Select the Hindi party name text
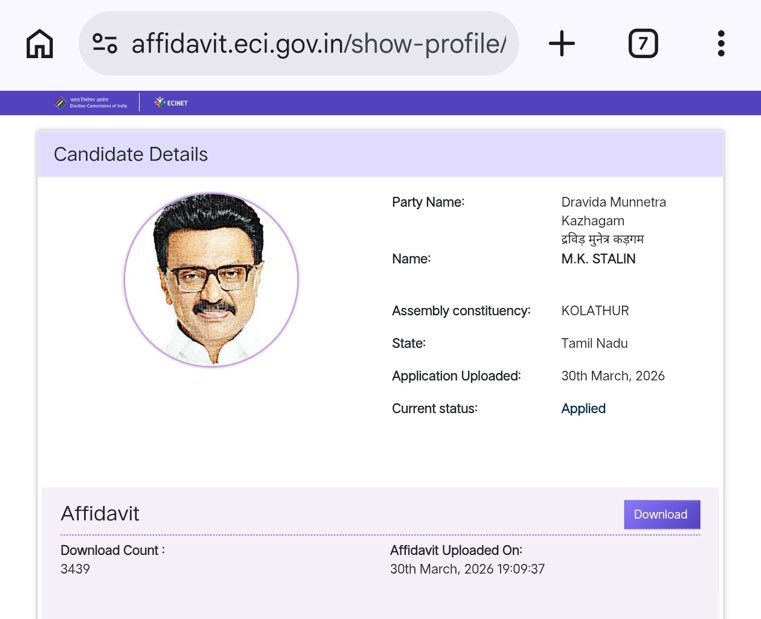The height and width of the screenshot is (619, 761). tap(602, 240)
